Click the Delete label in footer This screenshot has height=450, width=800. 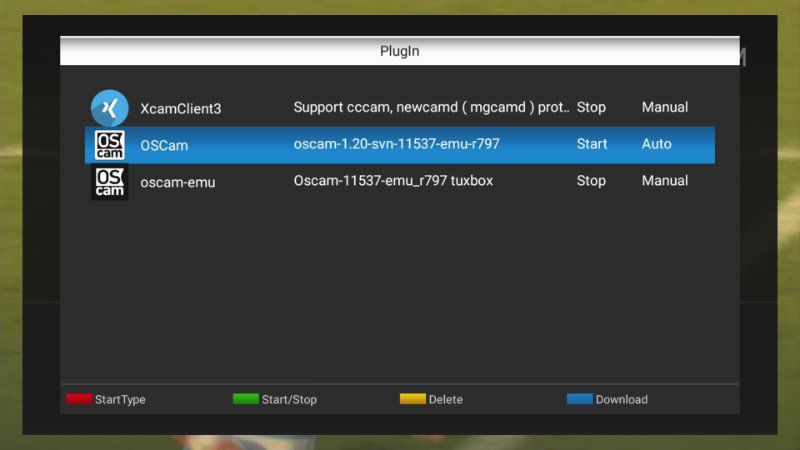pos(445,400)
